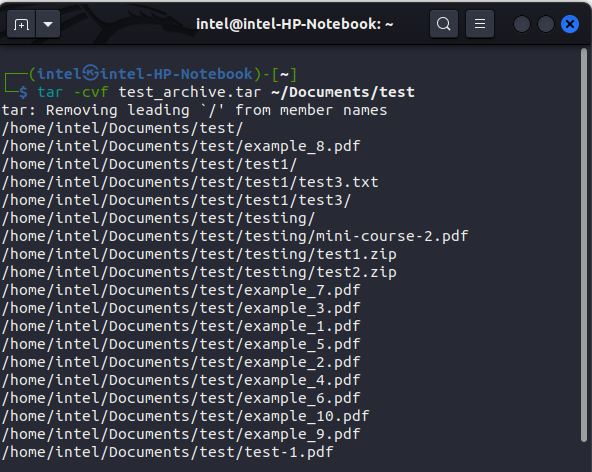Select the testing/test2.zip line
The image size is (592, 472).
pyautogui.click(x=199, y=272)
